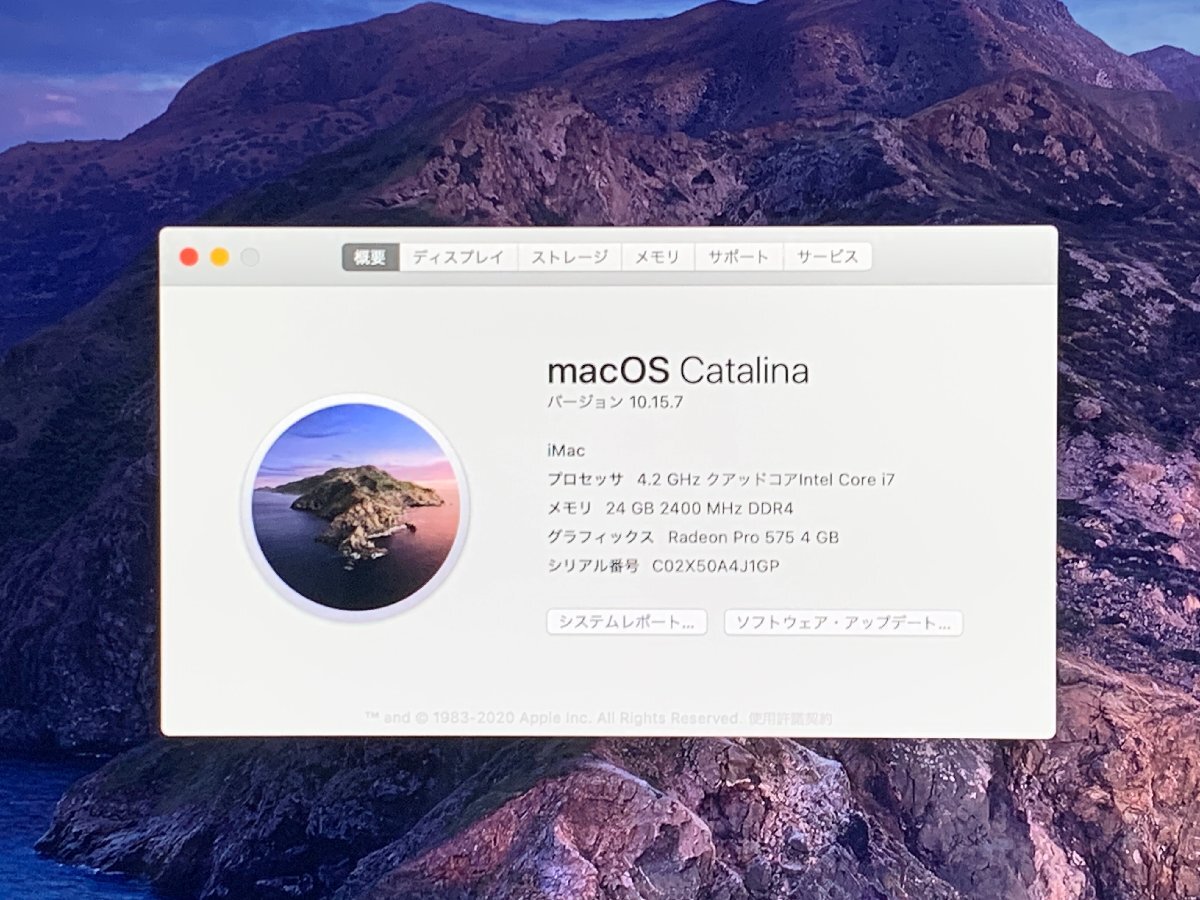The image size is (1200, 900).
Task: Click the バージョン 10.15.7 text
Action: click(x=615, y=402)
